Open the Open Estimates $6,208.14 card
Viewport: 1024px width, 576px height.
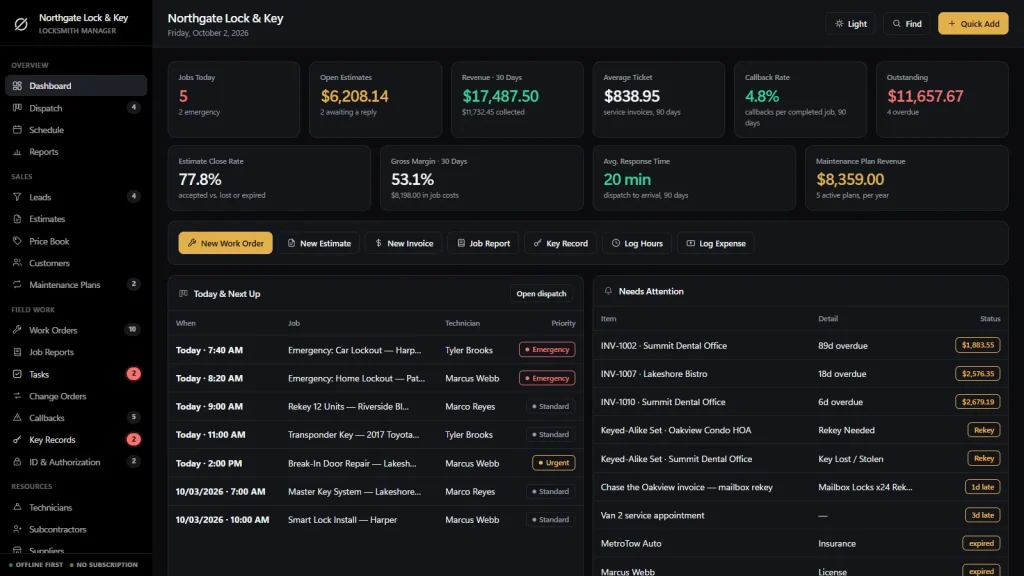point(376,99)
